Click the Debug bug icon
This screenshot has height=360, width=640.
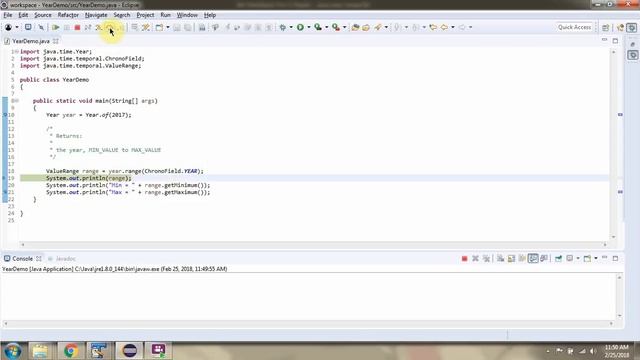282,27
